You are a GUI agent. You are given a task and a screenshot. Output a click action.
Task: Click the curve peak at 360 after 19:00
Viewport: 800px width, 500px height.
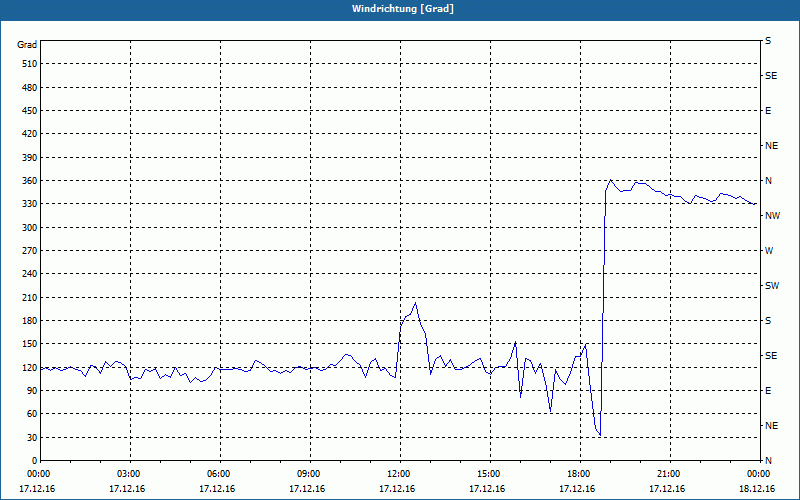pyautogui.click(x=611, y=180)
